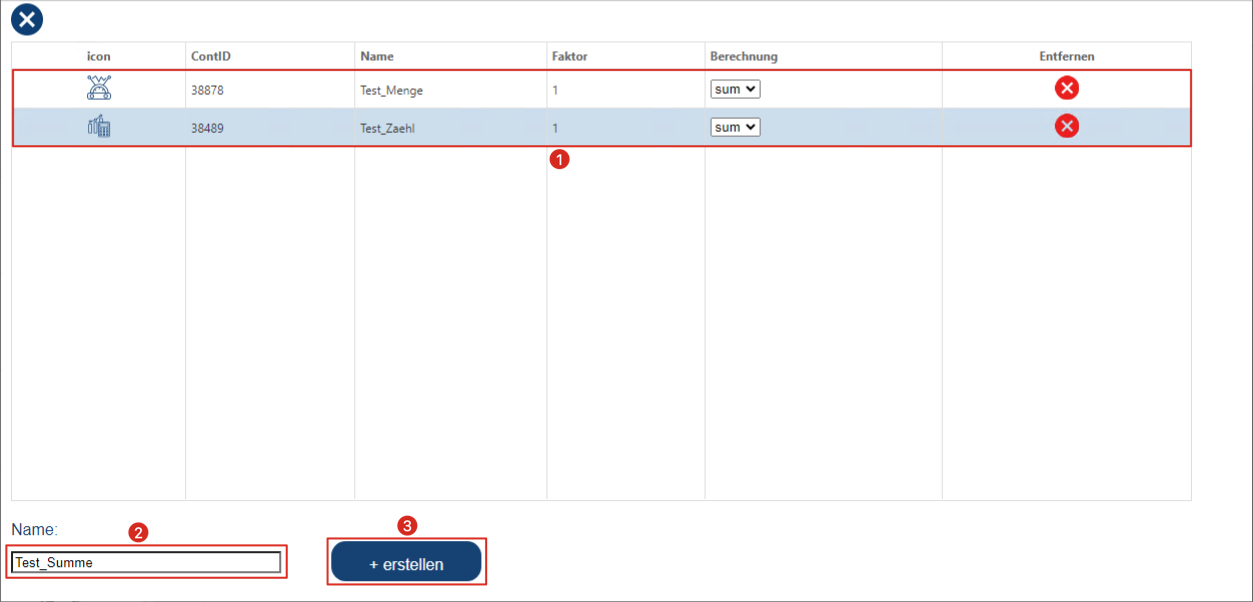Click the Test_Menge name cell

(392, 90)
